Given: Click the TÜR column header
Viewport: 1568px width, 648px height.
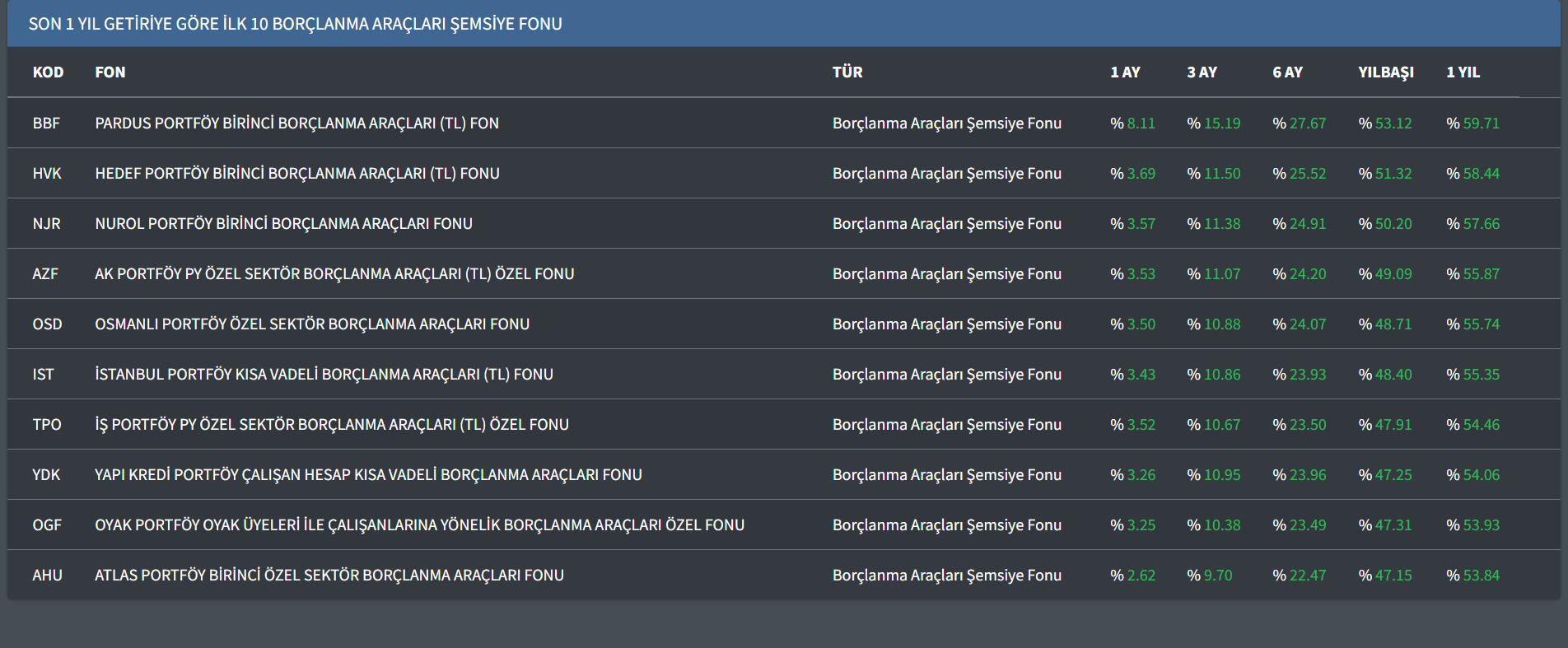Looking at the screenshot, I should [x=847, y=72].
